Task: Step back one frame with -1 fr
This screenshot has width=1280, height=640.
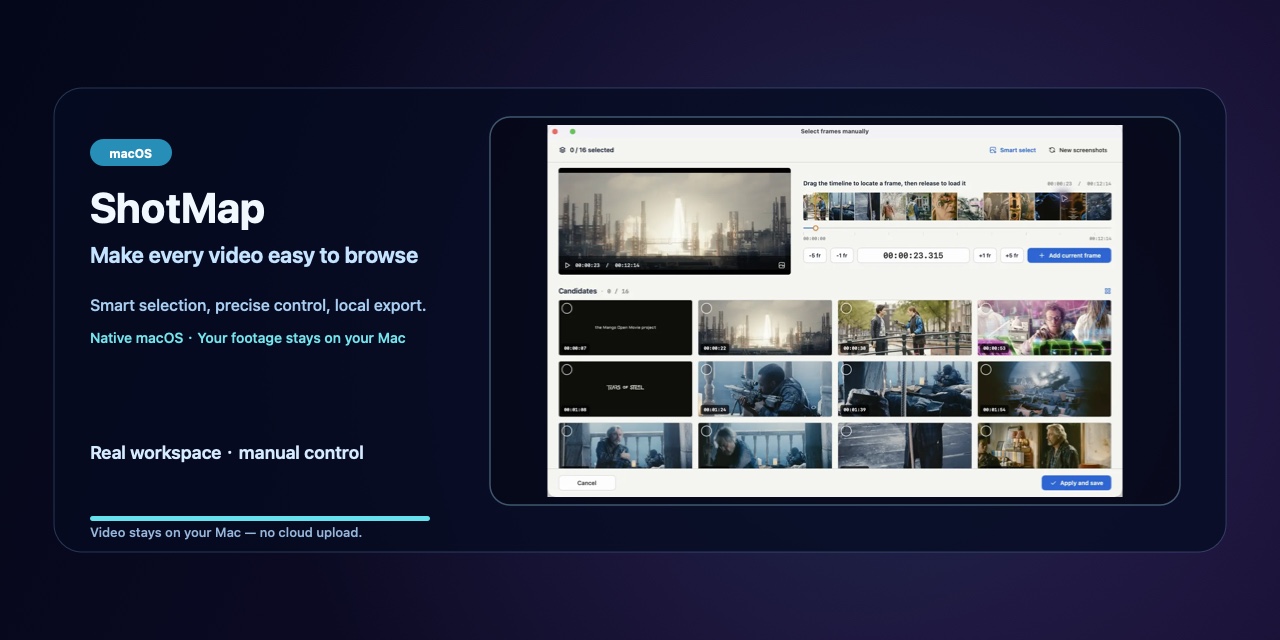Action: tap(842, 255)
